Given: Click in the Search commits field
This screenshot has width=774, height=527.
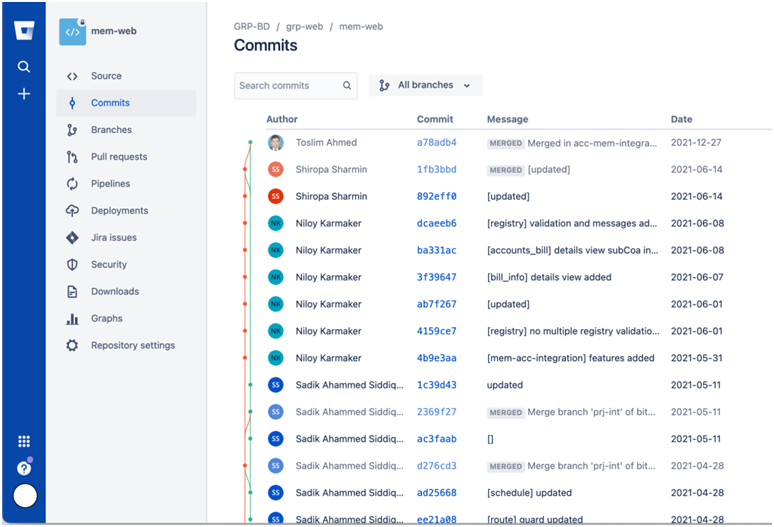Looking at the screenshot, I should coord(296,85).
